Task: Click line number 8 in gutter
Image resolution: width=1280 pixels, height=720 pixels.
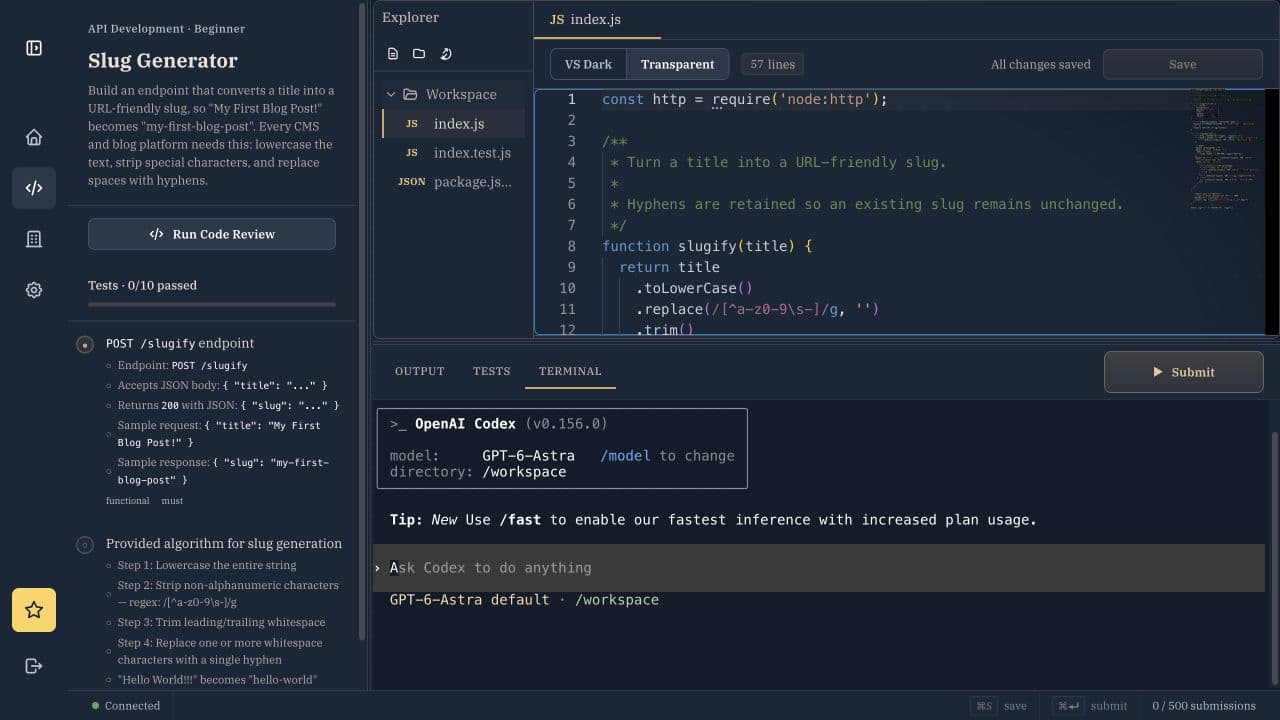Action: click(571, 246)
